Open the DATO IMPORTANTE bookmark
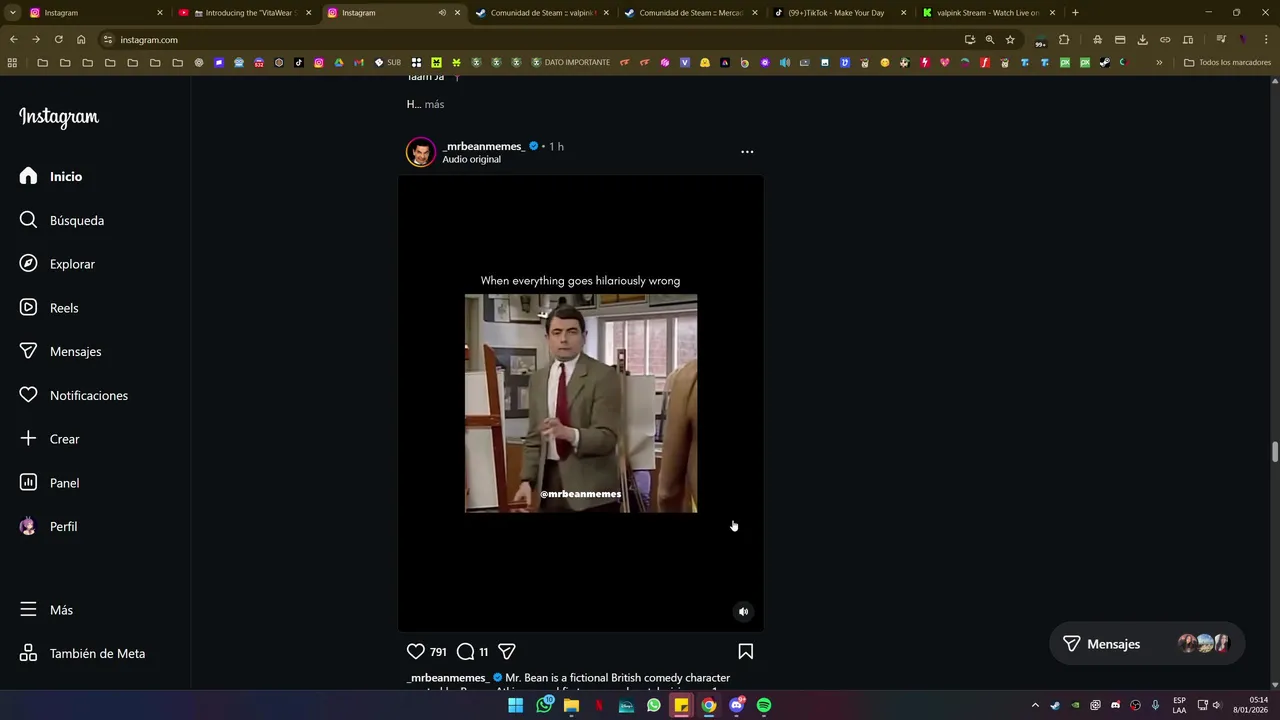The width and height of the screenshot is (1280, 720). (x=571, y=63)
